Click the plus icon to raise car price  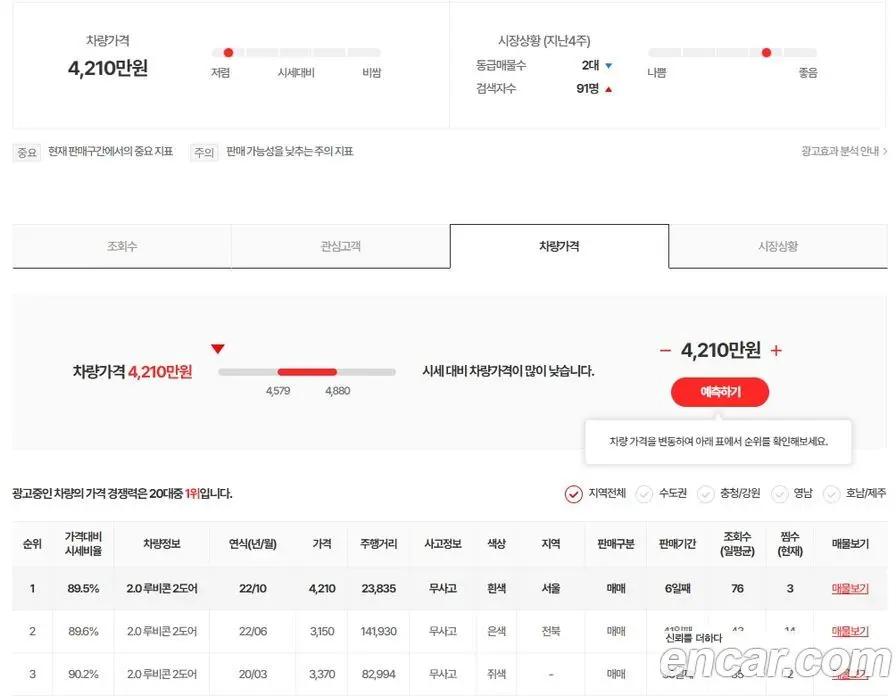[x=776, y=350]
